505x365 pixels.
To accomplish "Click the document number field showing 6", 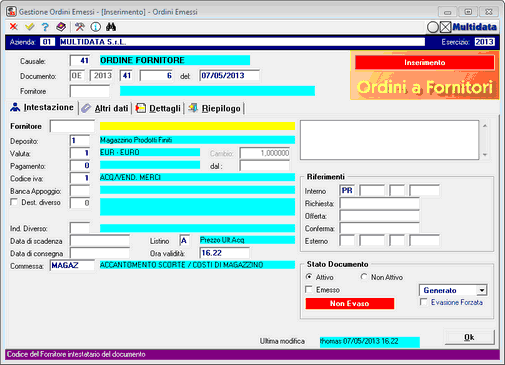I will click(x=156, y=76).
